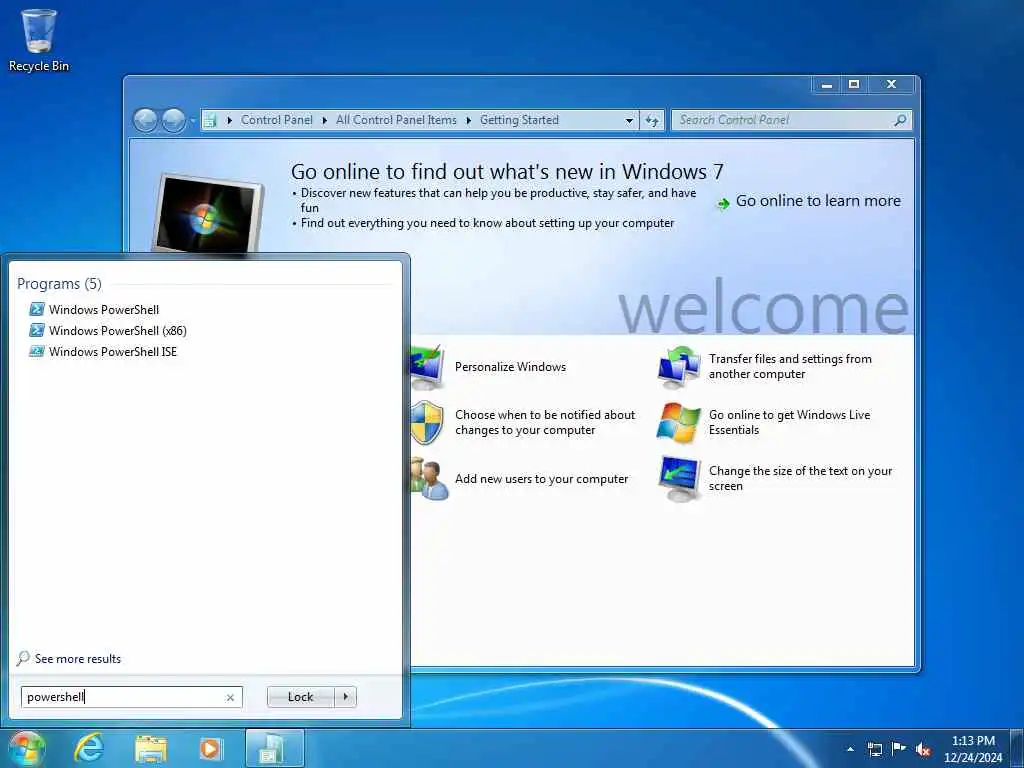
Task: Expand the arrow before Control Panel breadcrumb
Action: coord(229,121)
